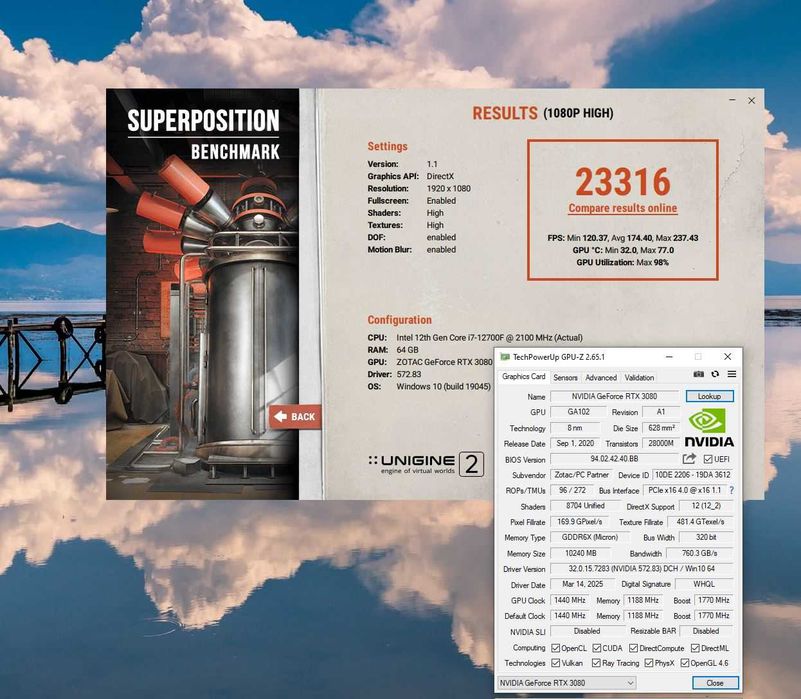Click the GPU-Z refresh icon
This screenshot has height=699, width=801.
click(715, 375)
